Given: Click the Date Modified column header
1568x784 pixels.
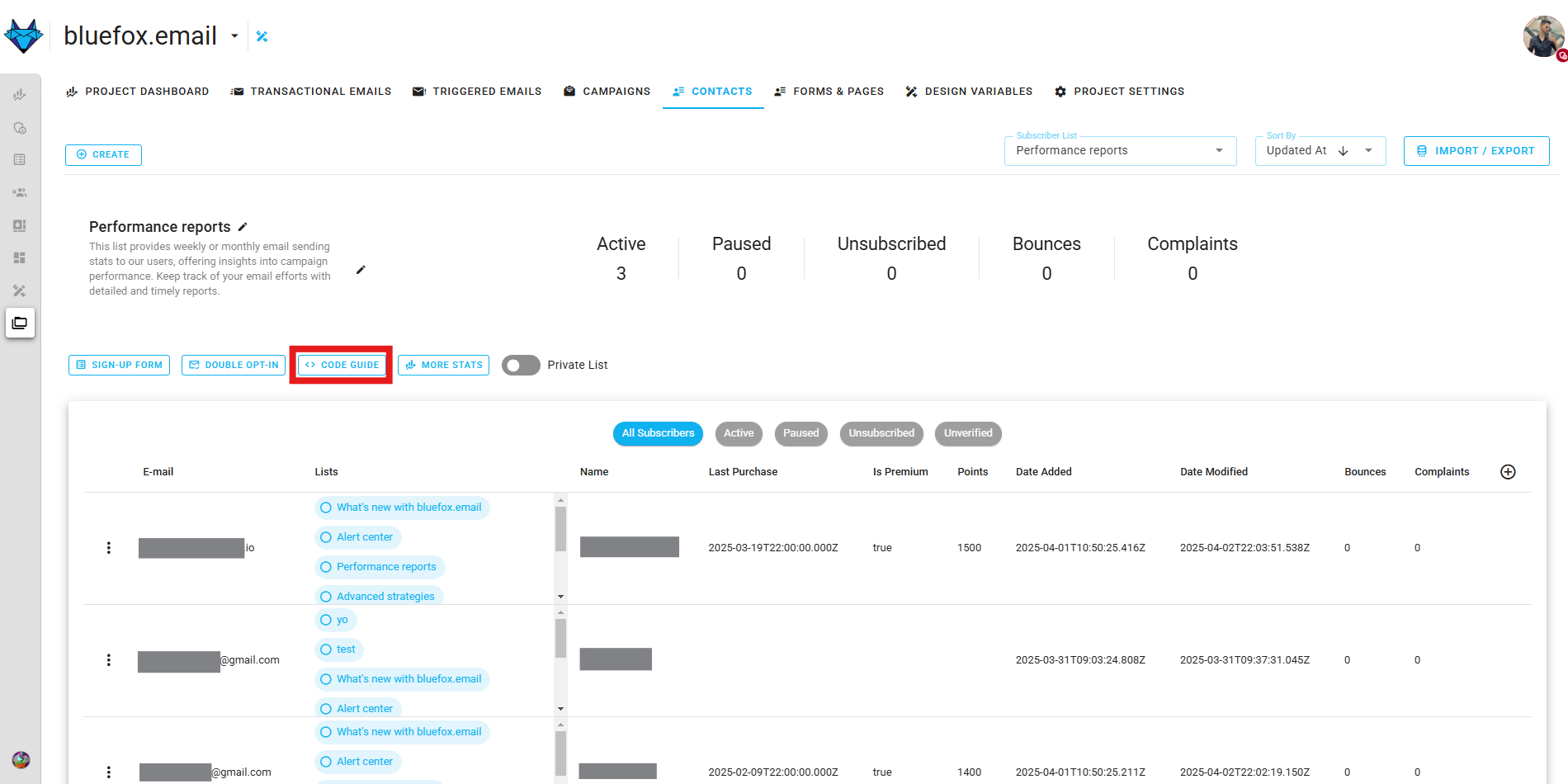Looking at the screenshot, I should [x=1213, y=472].
